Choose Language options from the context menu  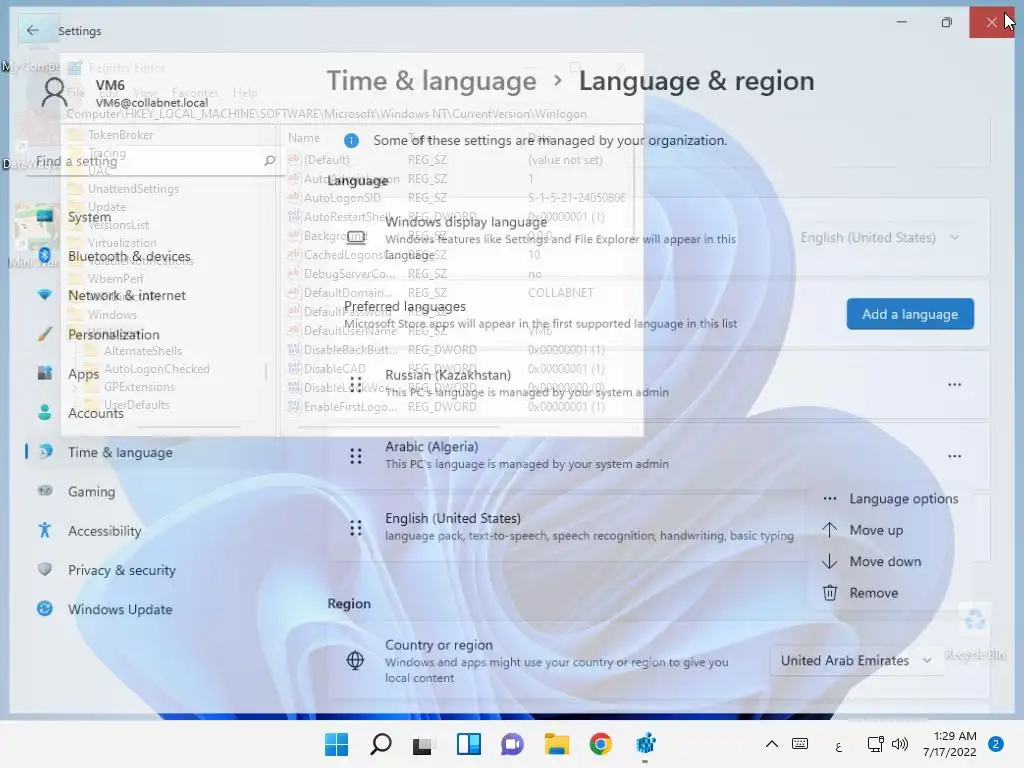889,499
